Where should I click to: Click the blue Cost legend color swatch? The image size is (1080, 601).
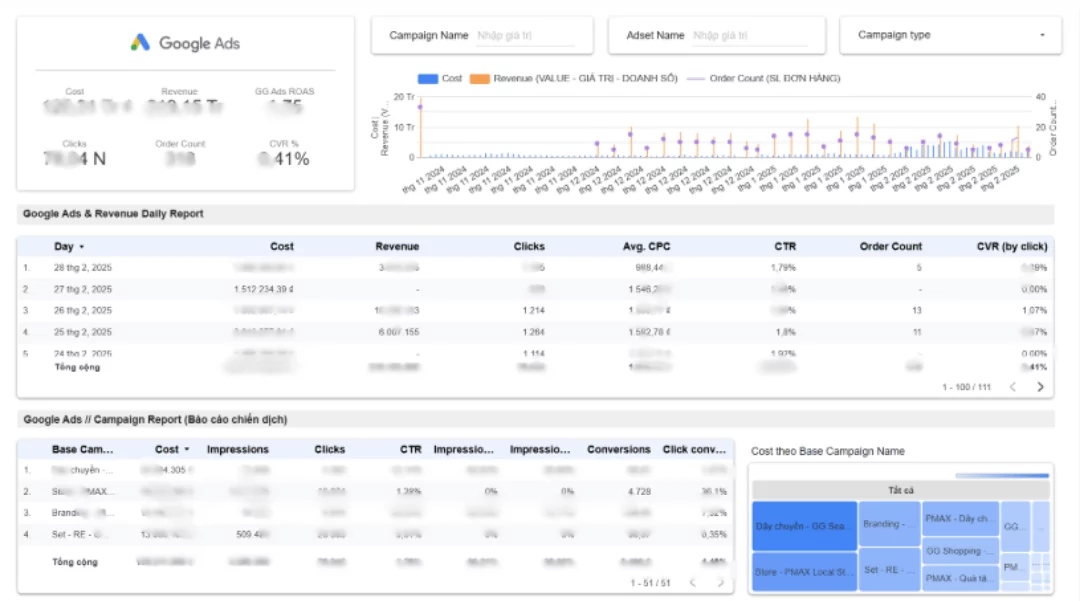(429, 78)
